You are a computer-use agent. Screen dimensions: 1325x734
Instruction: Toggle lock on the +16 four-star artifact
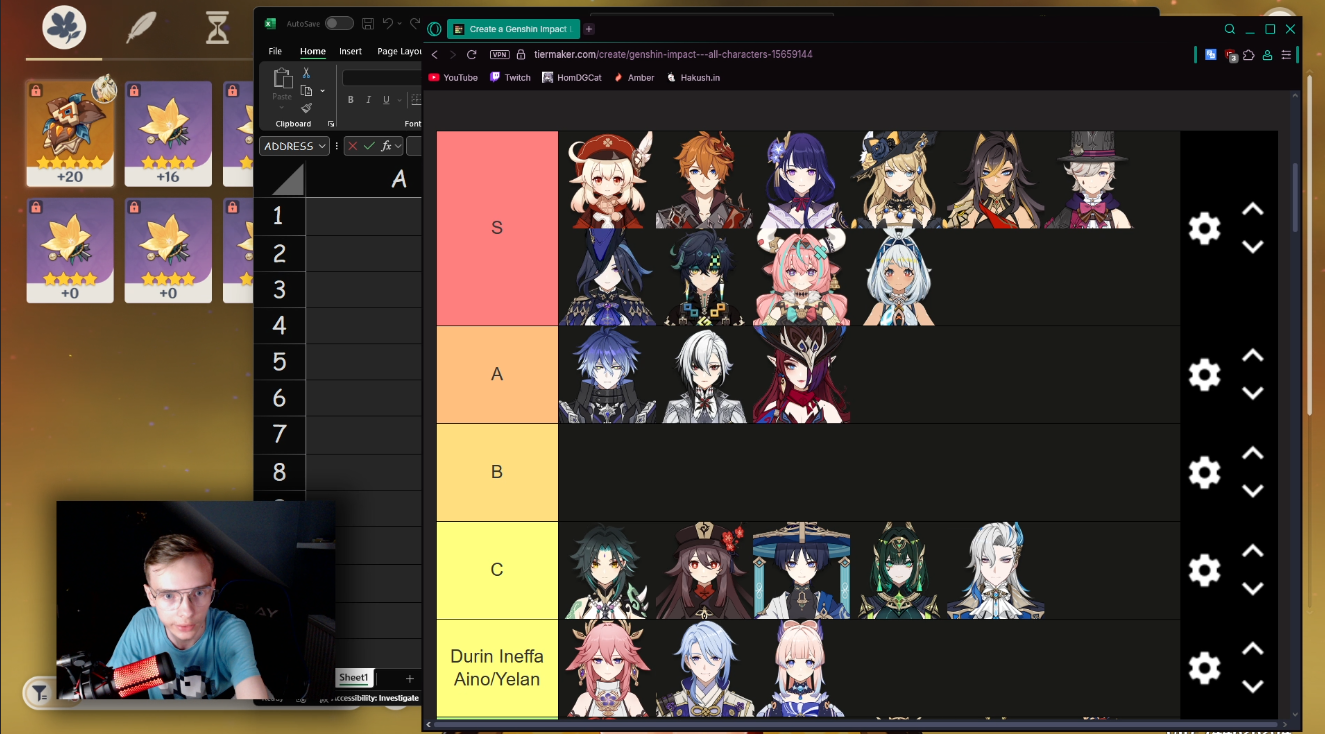[134, 91]
